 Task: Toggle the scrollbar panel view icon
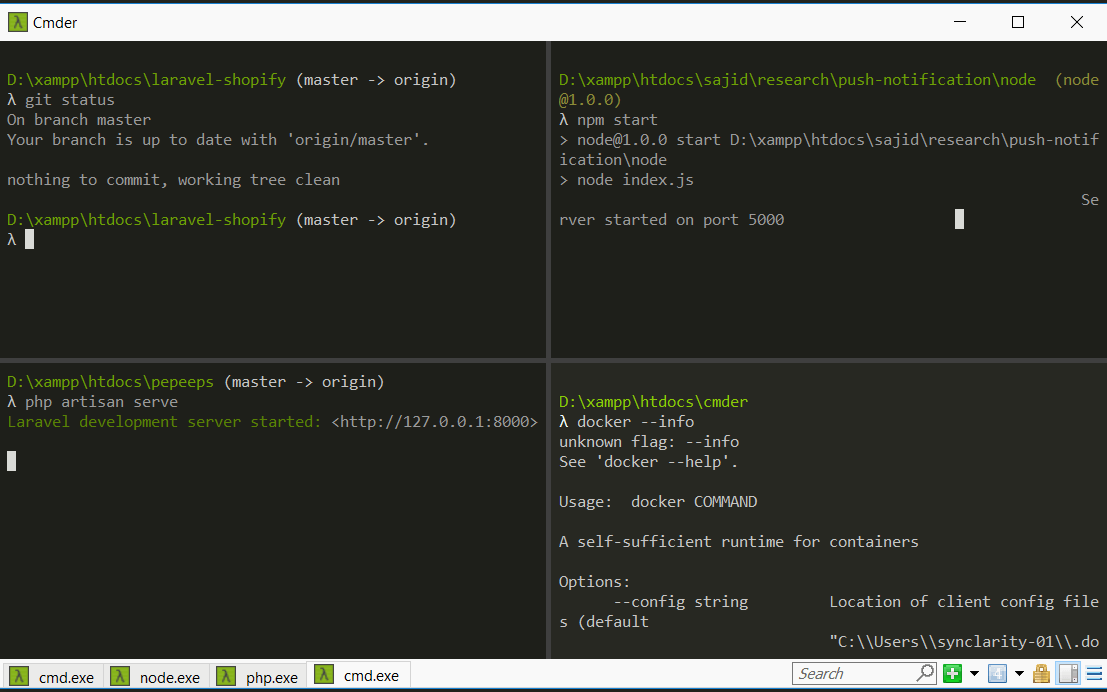[1068, 674]
